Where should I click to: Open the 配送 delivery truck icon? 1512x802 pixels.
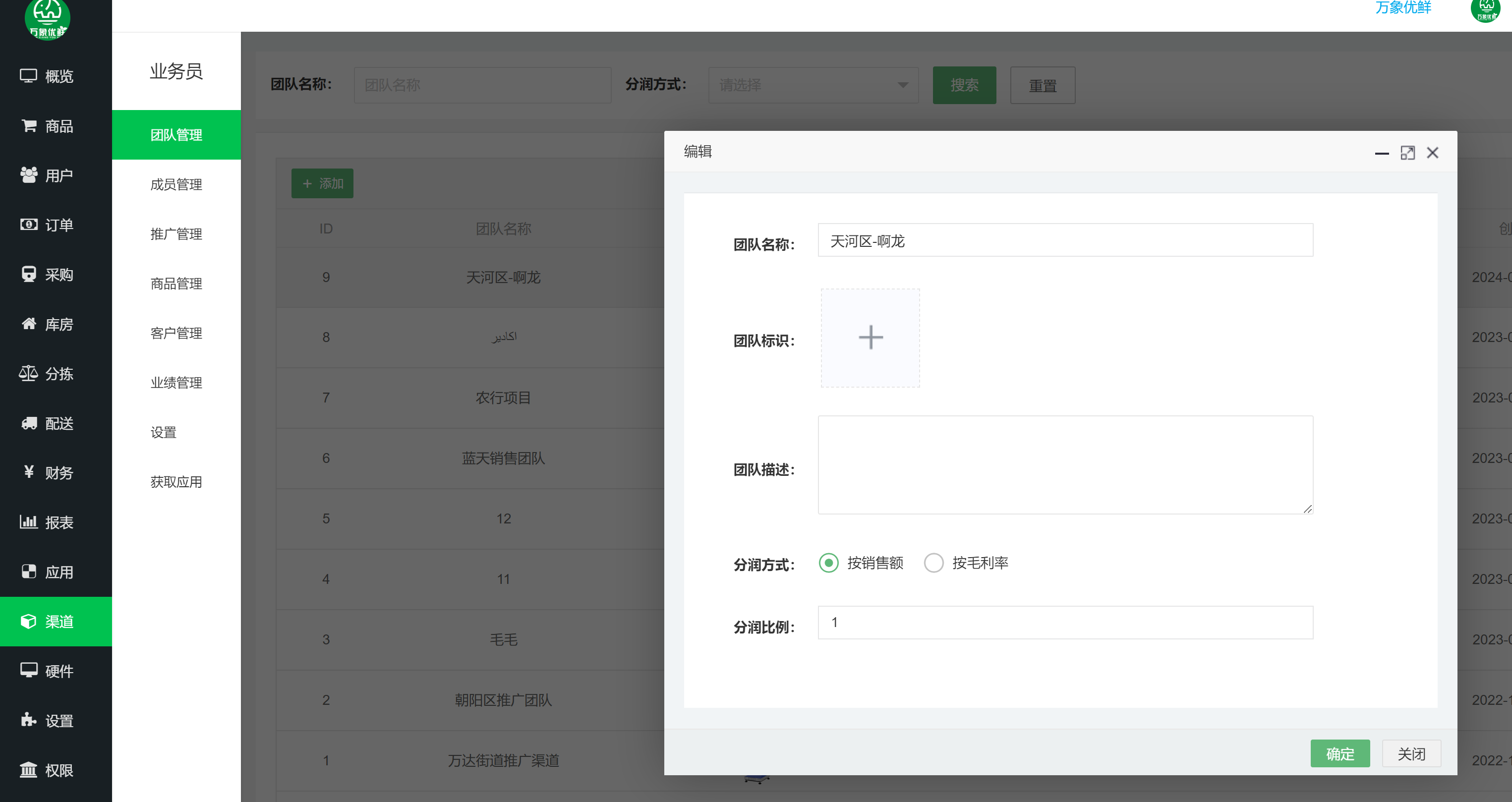(x=28, y=423)
